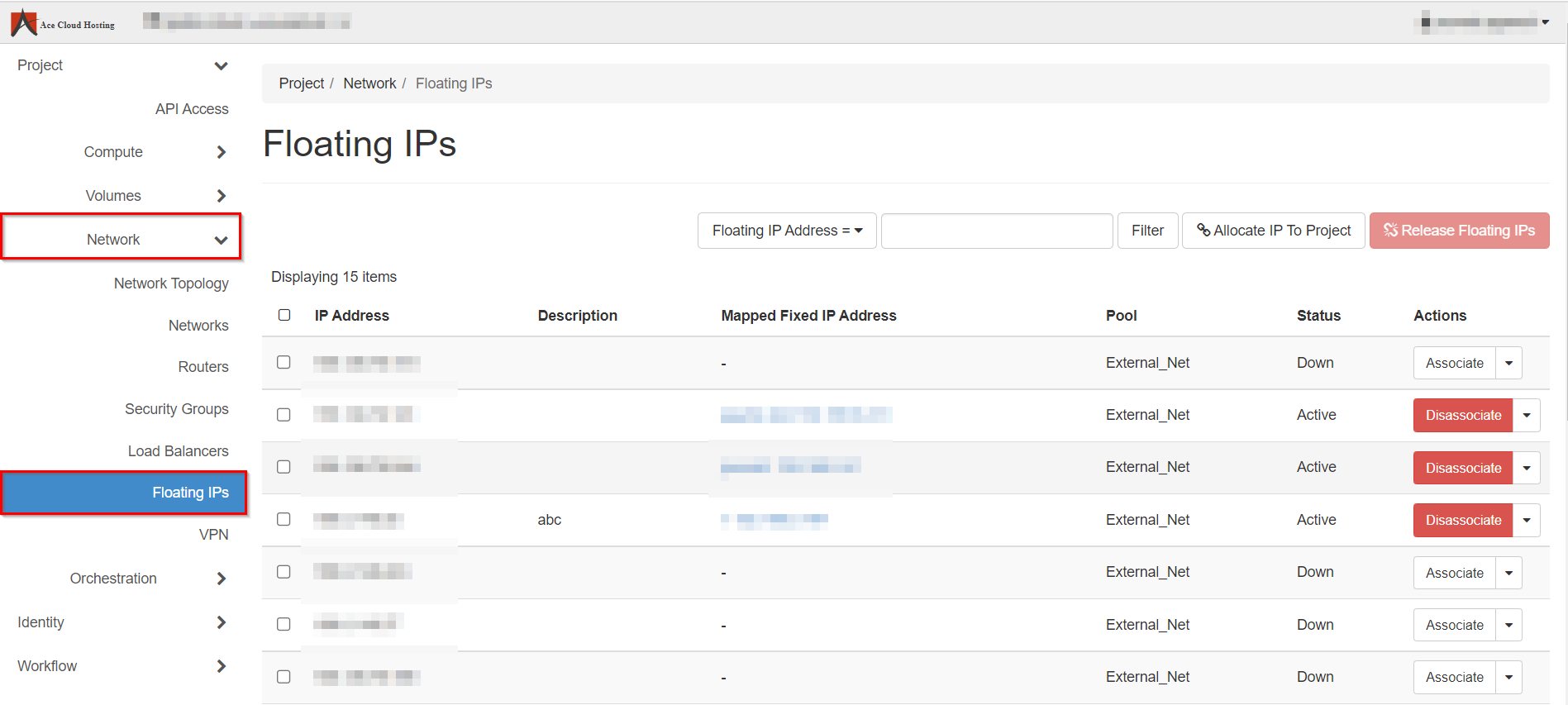Click the filter text input field
1568x705 pixels.
pyautogui.click(x=996, y=231)
